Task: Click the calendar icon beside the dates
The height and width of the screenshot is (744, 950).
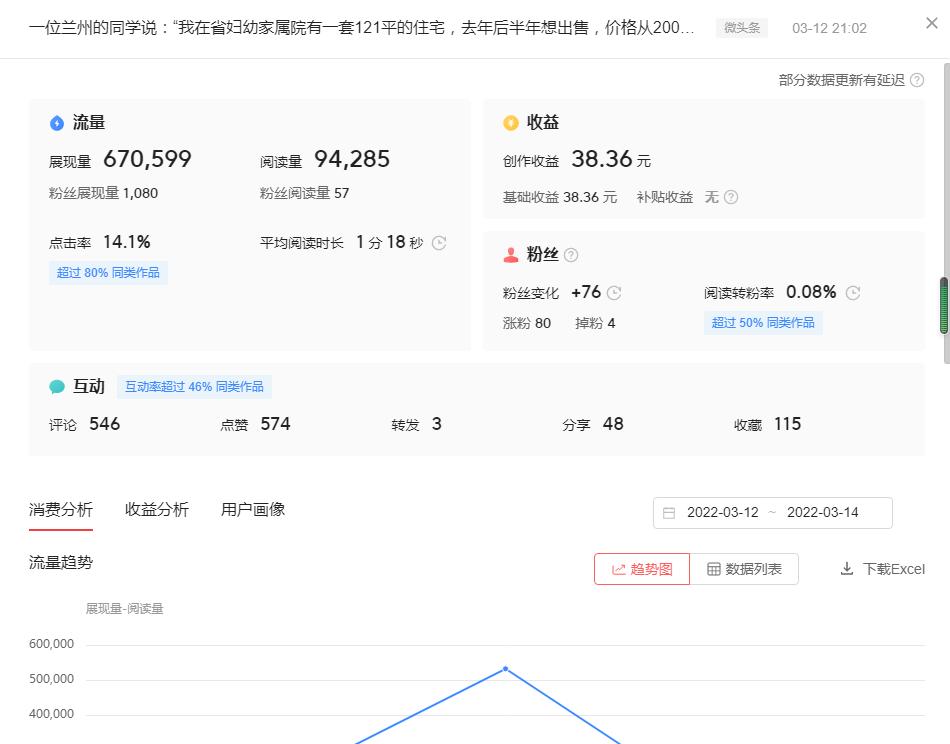Action: click(668, 512)
